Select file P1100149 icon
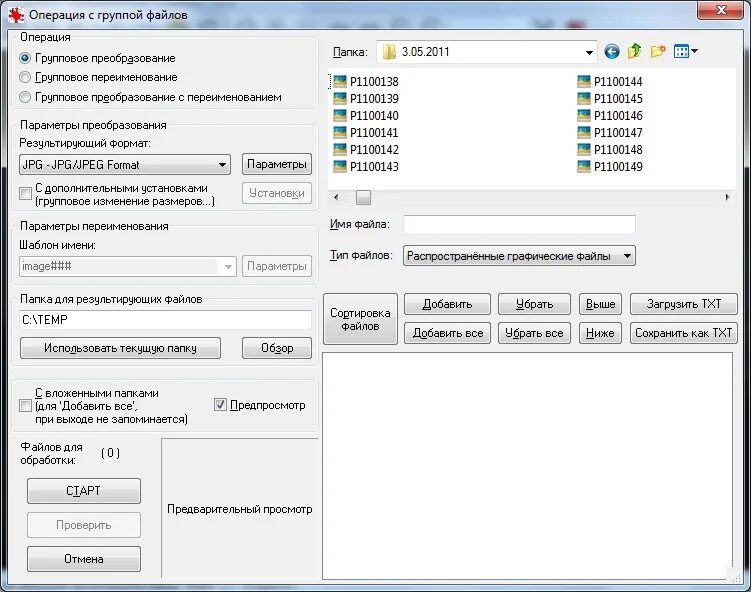 point(584,166)
